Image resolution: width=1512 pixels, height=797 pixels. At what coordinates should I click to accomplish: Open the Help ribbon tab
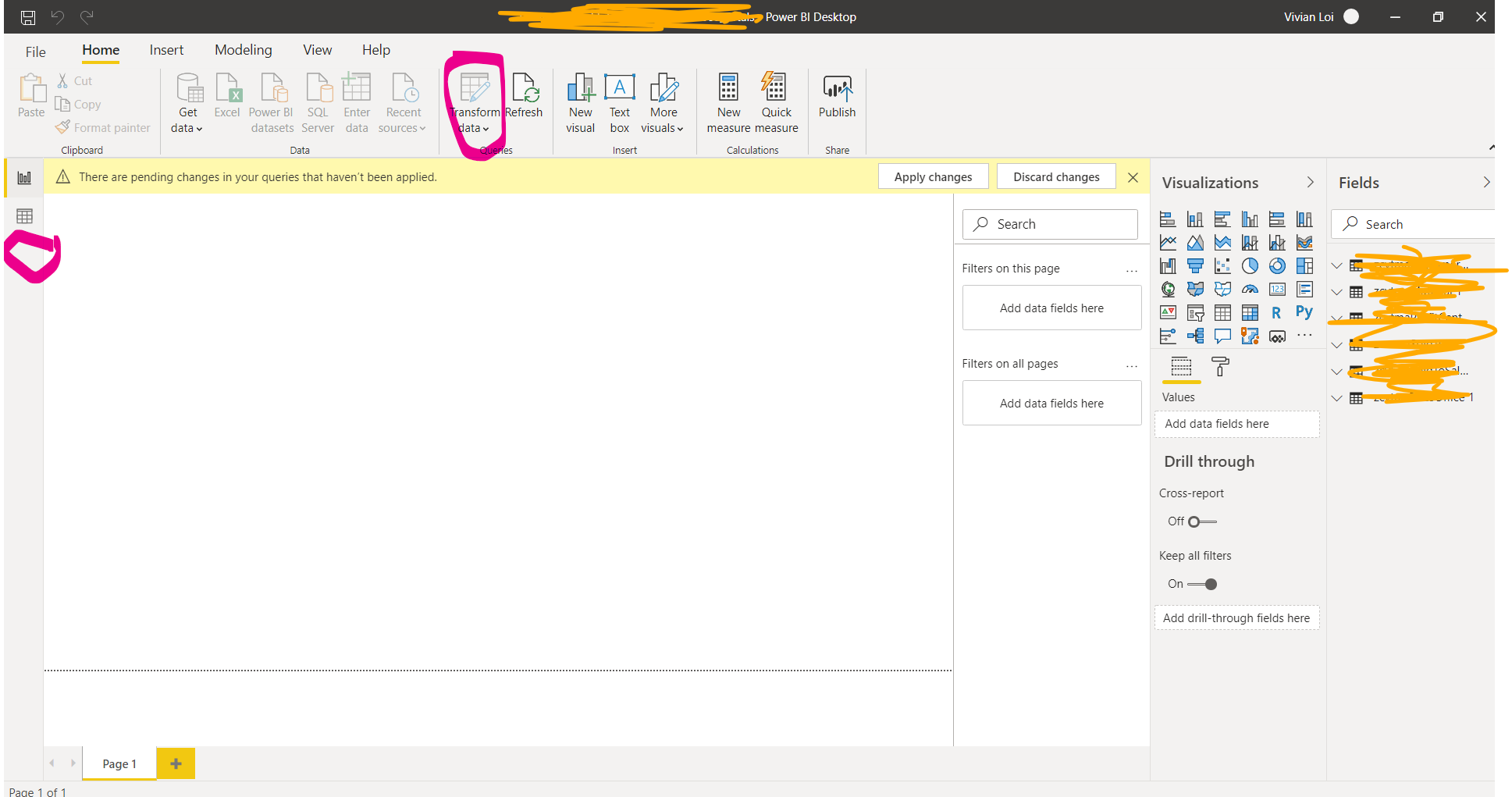tap(375, 50)
